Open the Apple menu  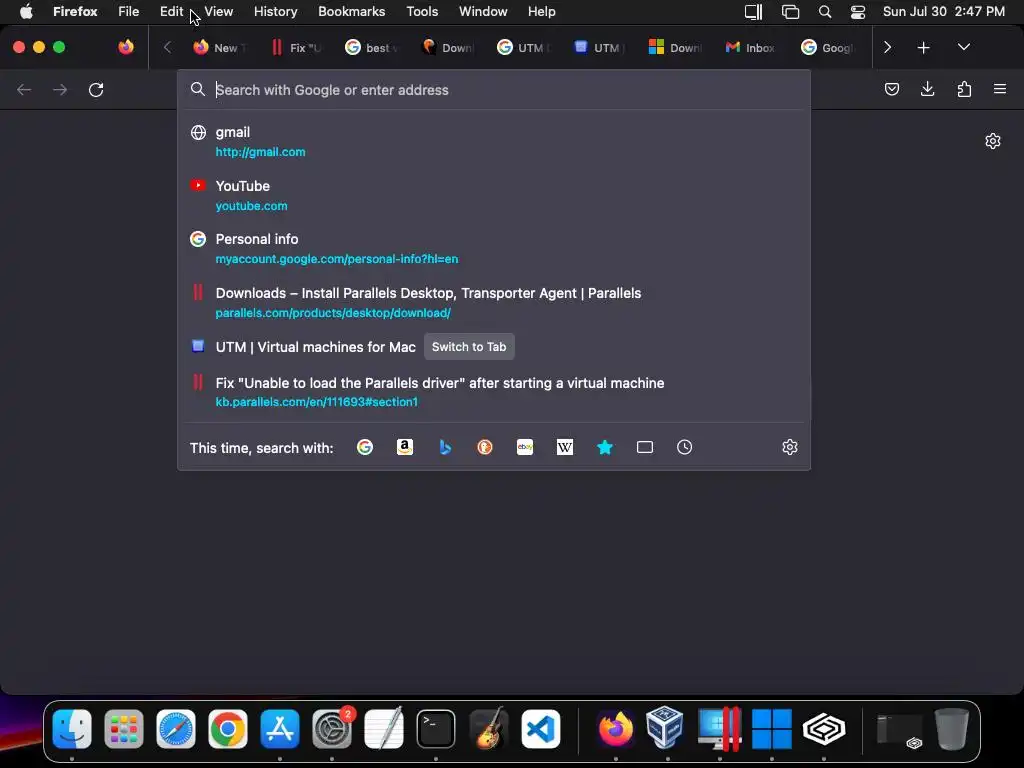[26, 12]
